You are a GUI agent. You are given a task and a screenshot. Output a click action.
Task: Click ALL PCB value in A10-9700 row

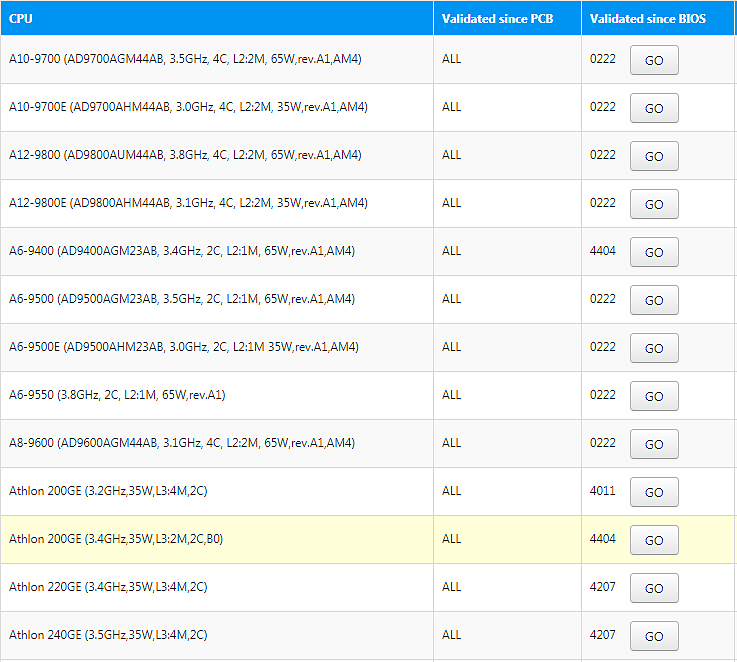[451, 59]
